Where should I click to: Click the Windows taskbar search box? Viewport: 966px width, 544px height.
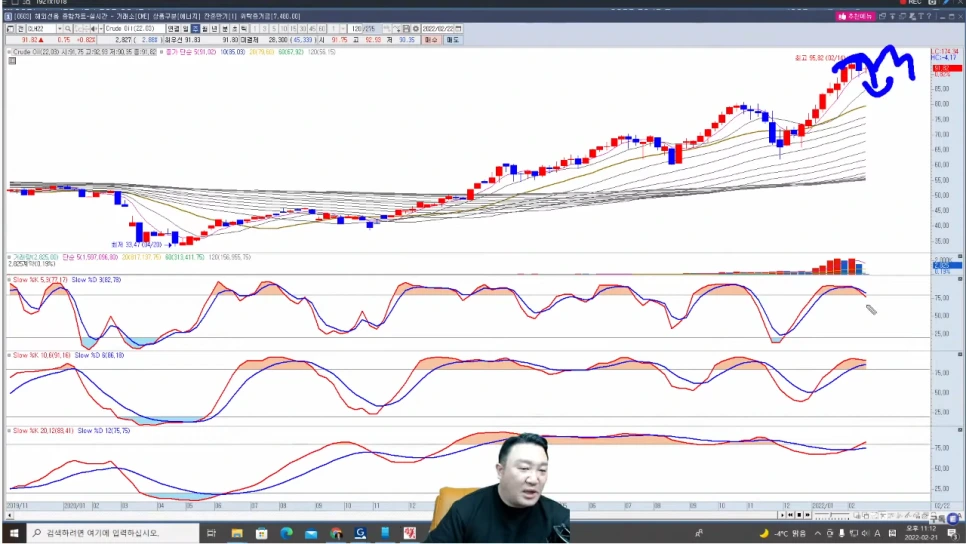click(x=114, y=533)
